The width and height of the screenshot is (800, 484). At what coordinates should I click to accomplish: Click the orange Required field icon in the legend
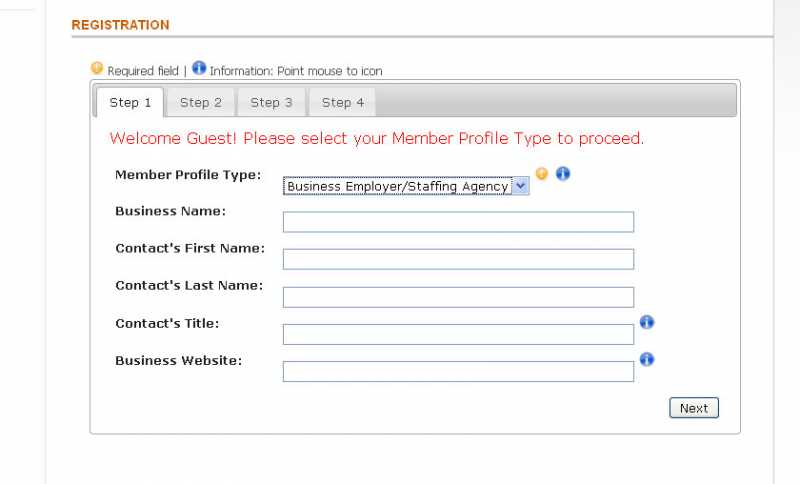point(97,68)
